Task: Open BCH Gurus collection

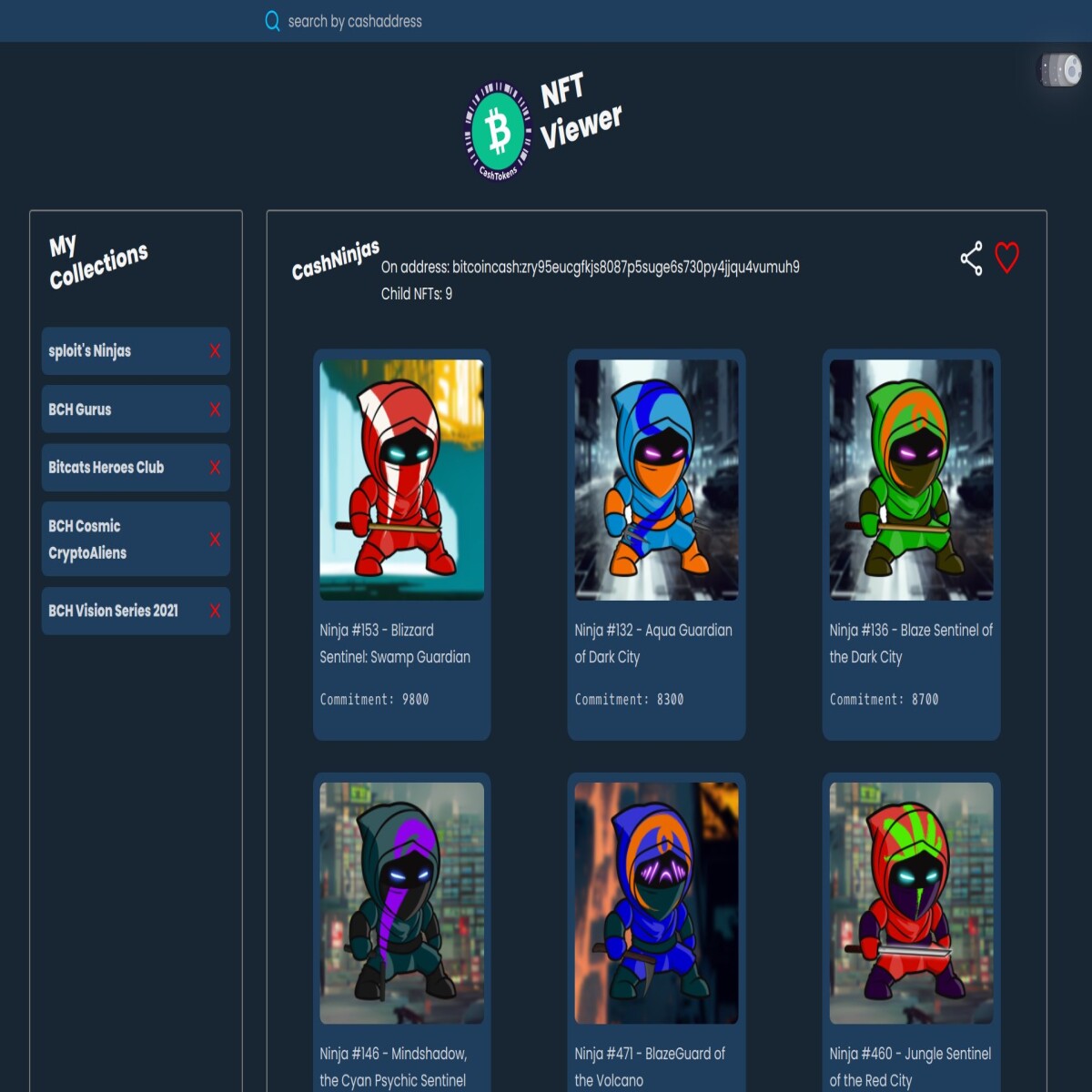Action: click(136, 409)
